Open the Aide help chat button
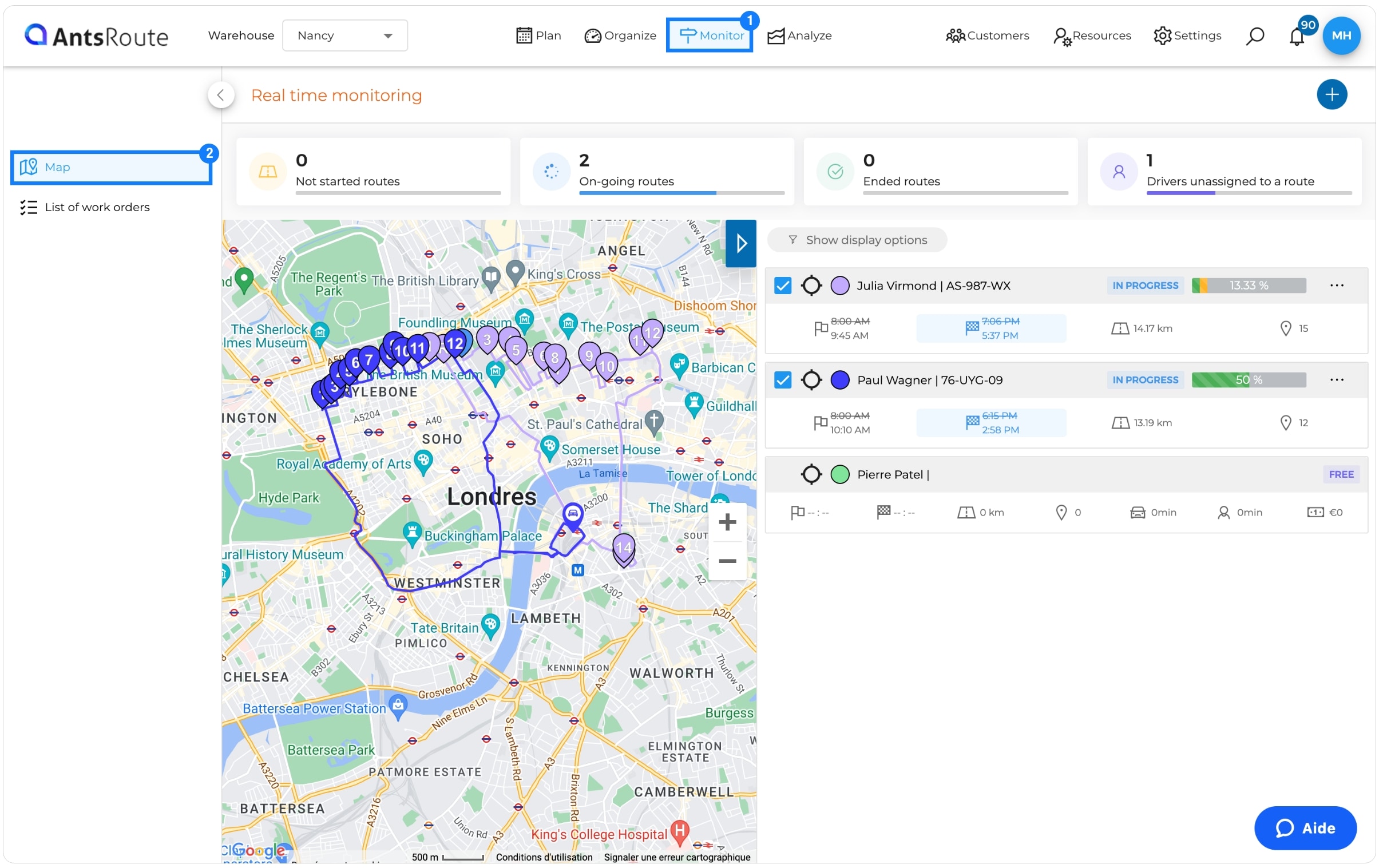The width and height of the screenshot is (1379, 868). click(1305, 828)
